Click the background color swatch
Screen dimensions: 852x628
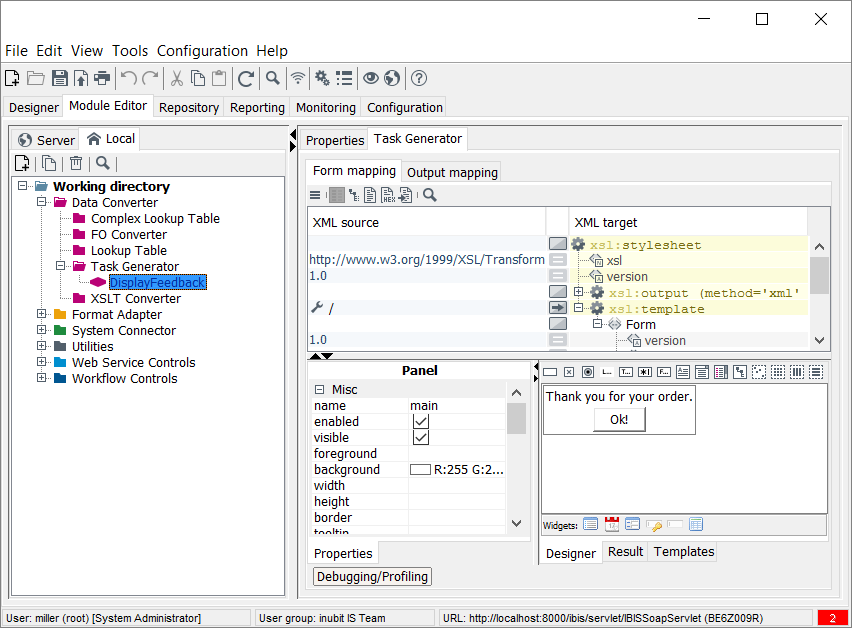tap(420, 470)
